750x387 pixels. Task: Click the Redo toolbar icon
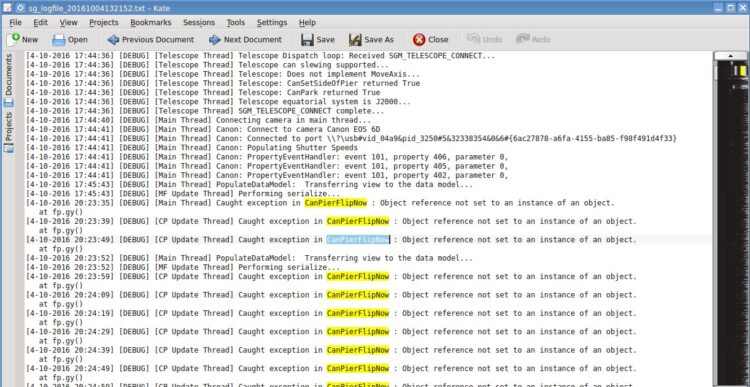pos(523,39)
